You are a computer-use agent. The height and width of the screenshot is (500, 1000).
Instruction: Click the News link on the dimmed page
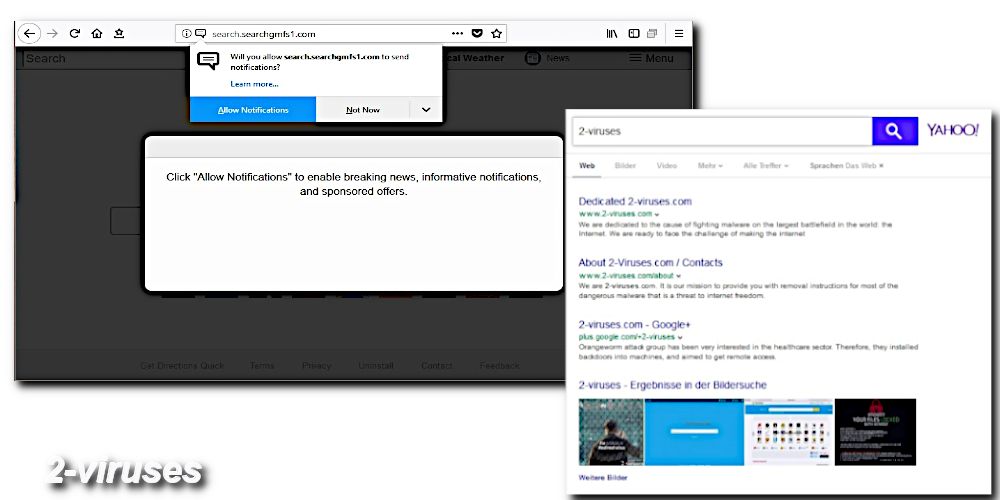click(x=557, y=58)
